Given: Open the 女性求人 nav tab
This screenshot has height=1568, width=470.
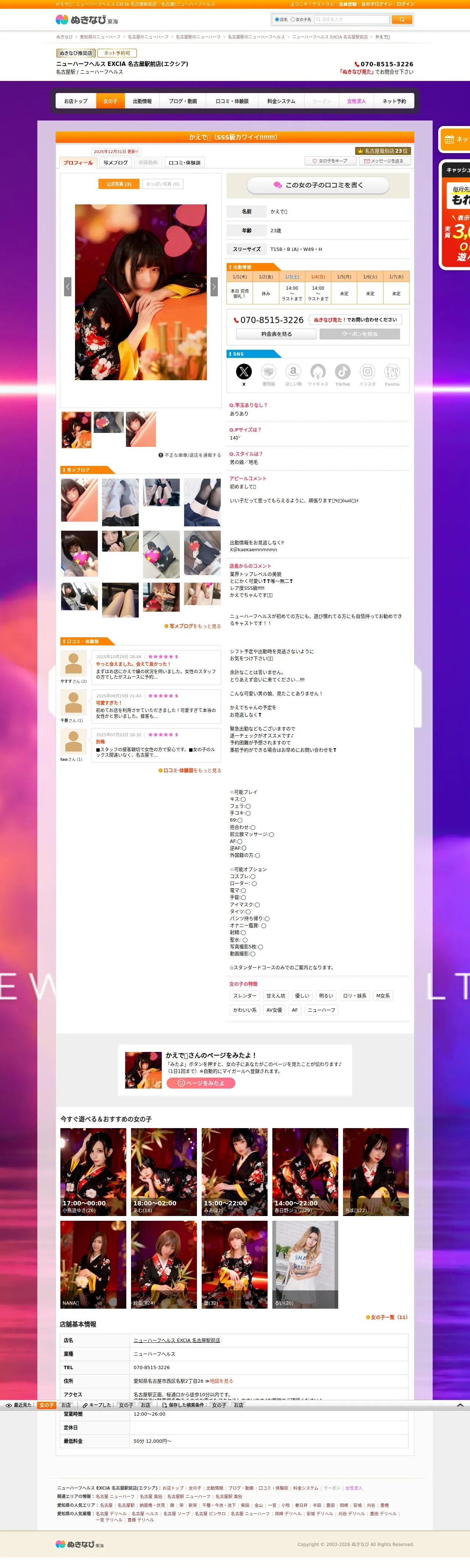Looking at the screenshot, I should [x=356, y=101].
